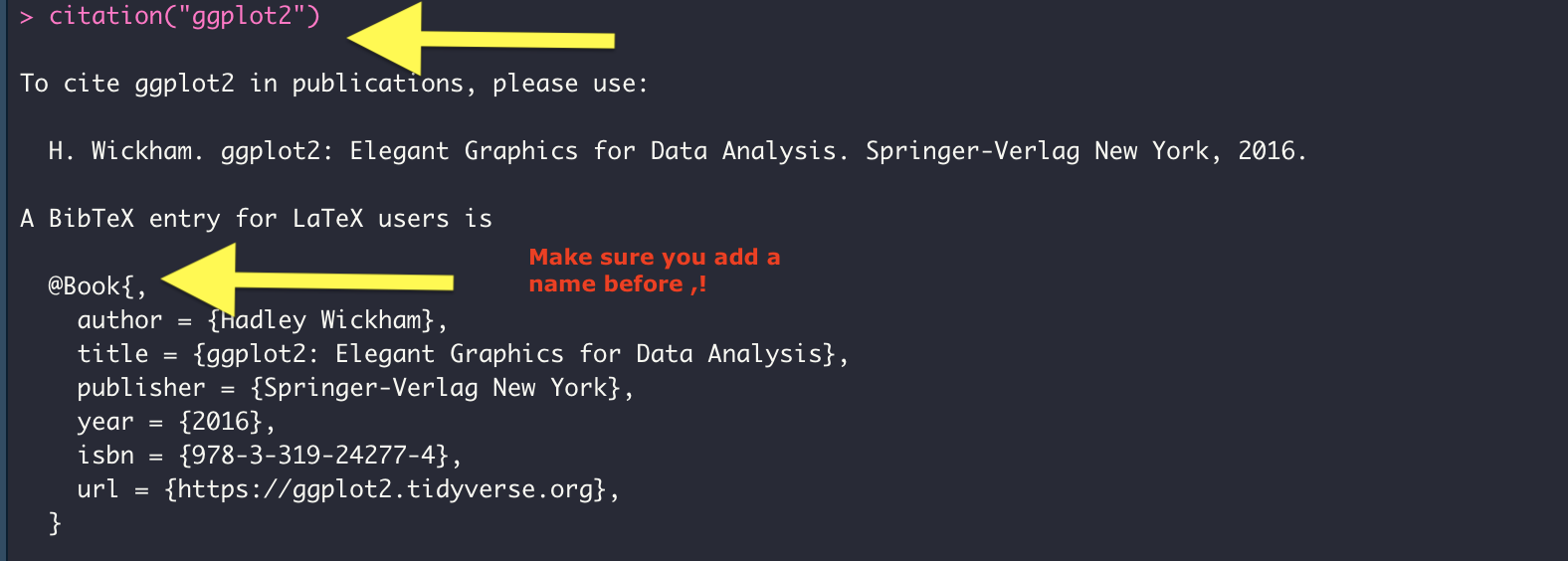The width and height of the screenshot is (1568, 561).
Task: Click the @Book{, entry line
Action: click(x=98, y=286)
